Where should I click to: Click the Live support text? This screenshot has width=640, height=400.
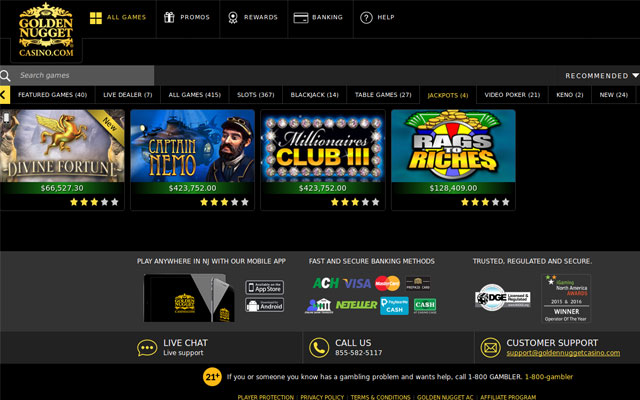point(183,353)
